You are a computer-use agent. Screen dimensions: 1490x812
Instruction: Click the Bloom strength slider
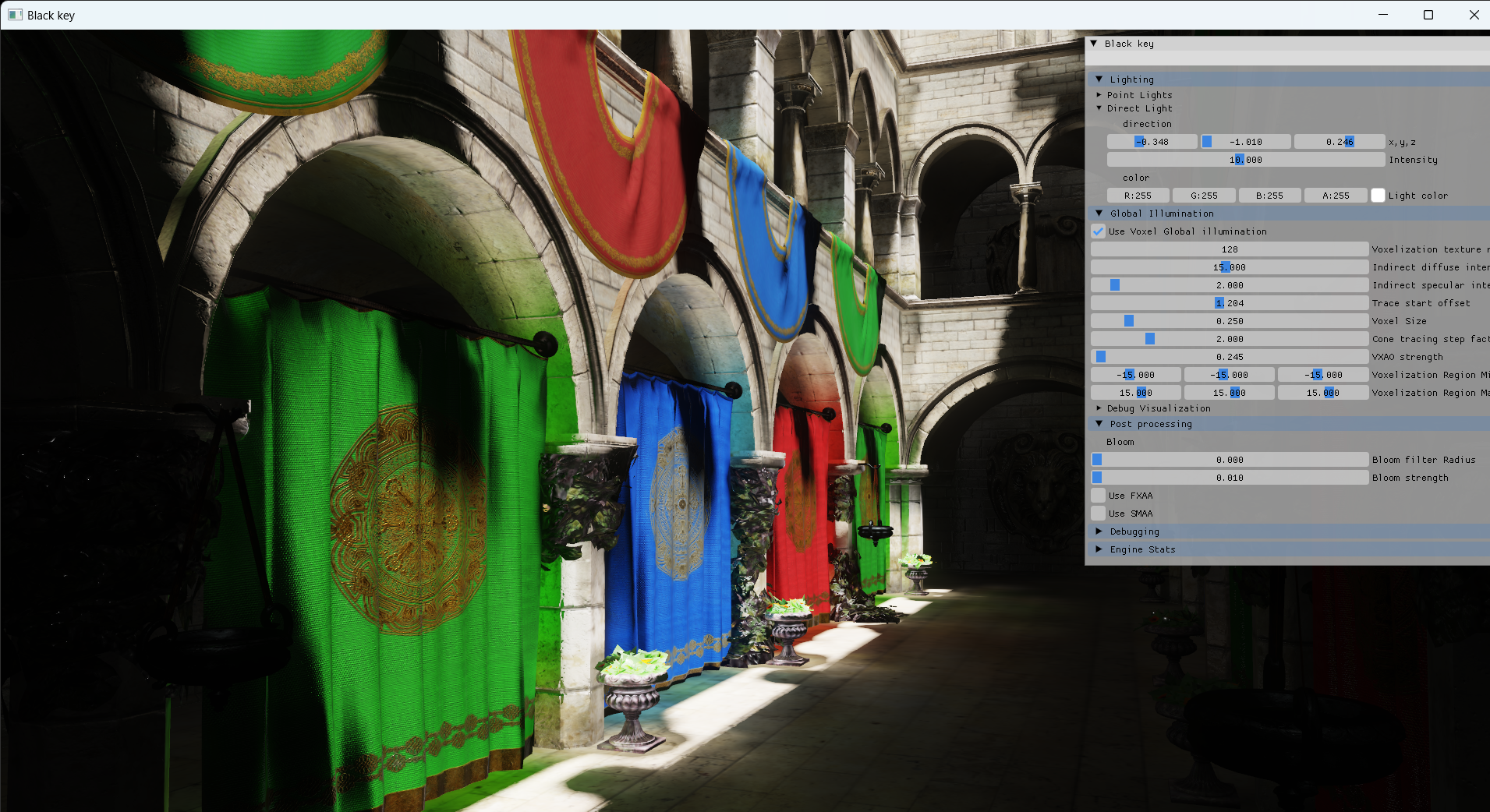pyautogui.click(x=1229, y=478)
